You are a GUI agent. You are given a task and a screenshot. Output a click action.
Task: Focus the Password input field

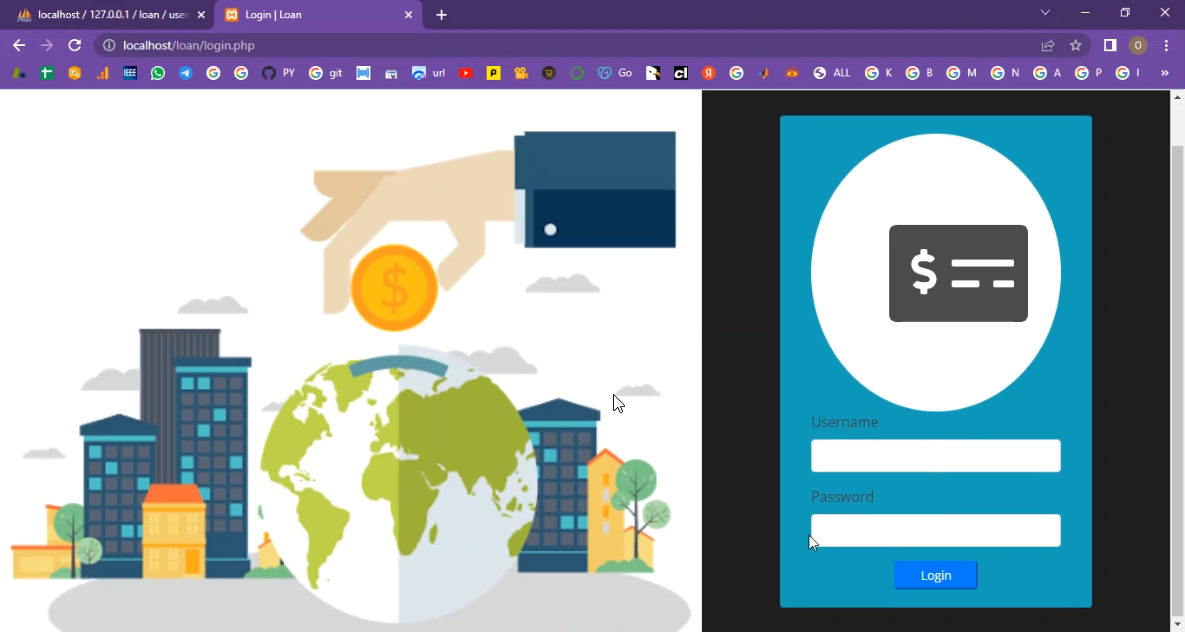click(936, 530)
